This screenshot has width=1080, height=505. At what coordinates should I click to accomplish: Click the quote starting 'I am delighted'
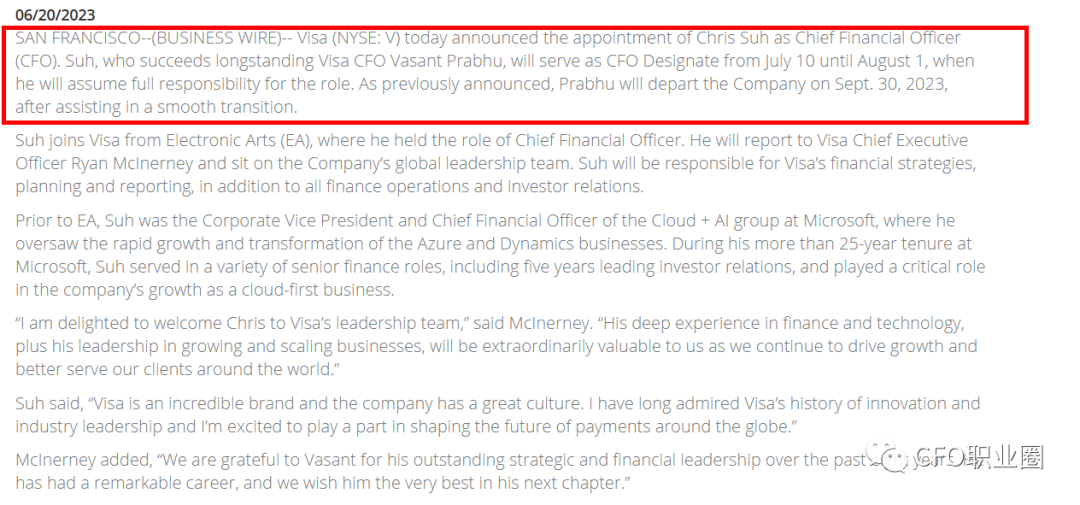coord(496,346)
